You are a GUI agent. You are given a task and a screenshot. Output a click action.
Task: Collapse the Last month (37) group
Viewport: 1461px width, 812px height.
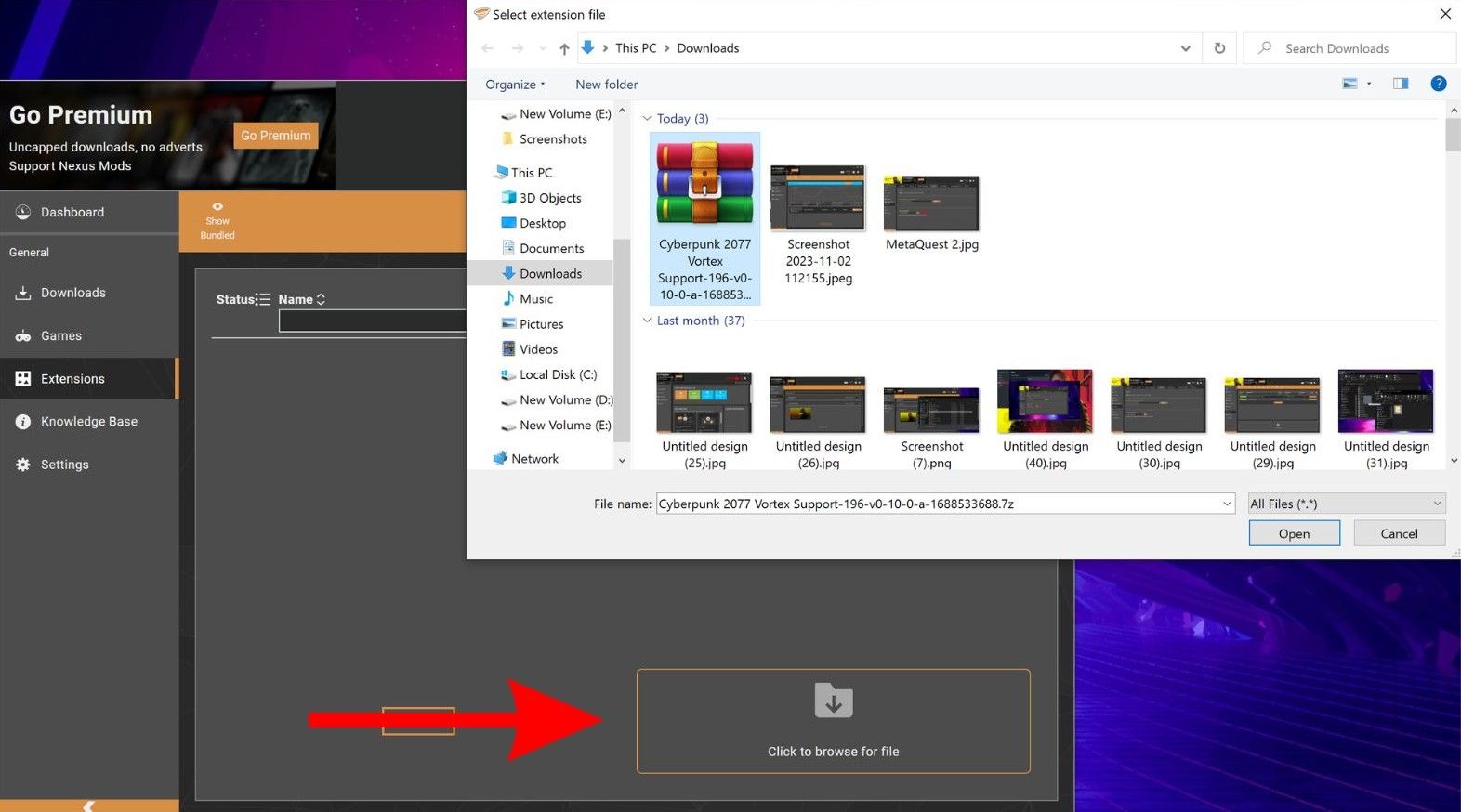(x=647, y=321)
